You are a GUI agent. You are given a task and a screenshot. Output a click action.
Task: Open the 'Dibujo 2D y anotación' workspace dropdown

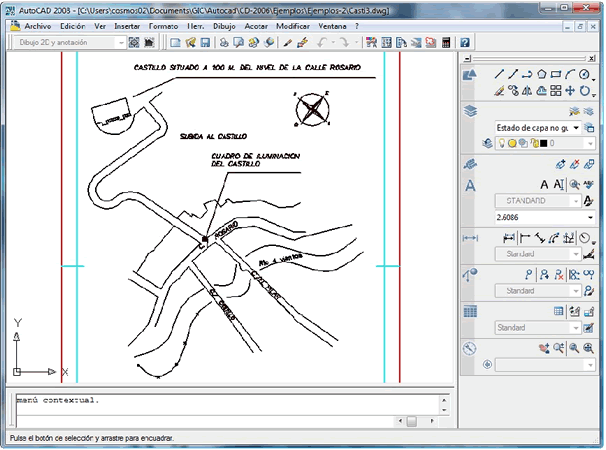click(x=119, y=43)
